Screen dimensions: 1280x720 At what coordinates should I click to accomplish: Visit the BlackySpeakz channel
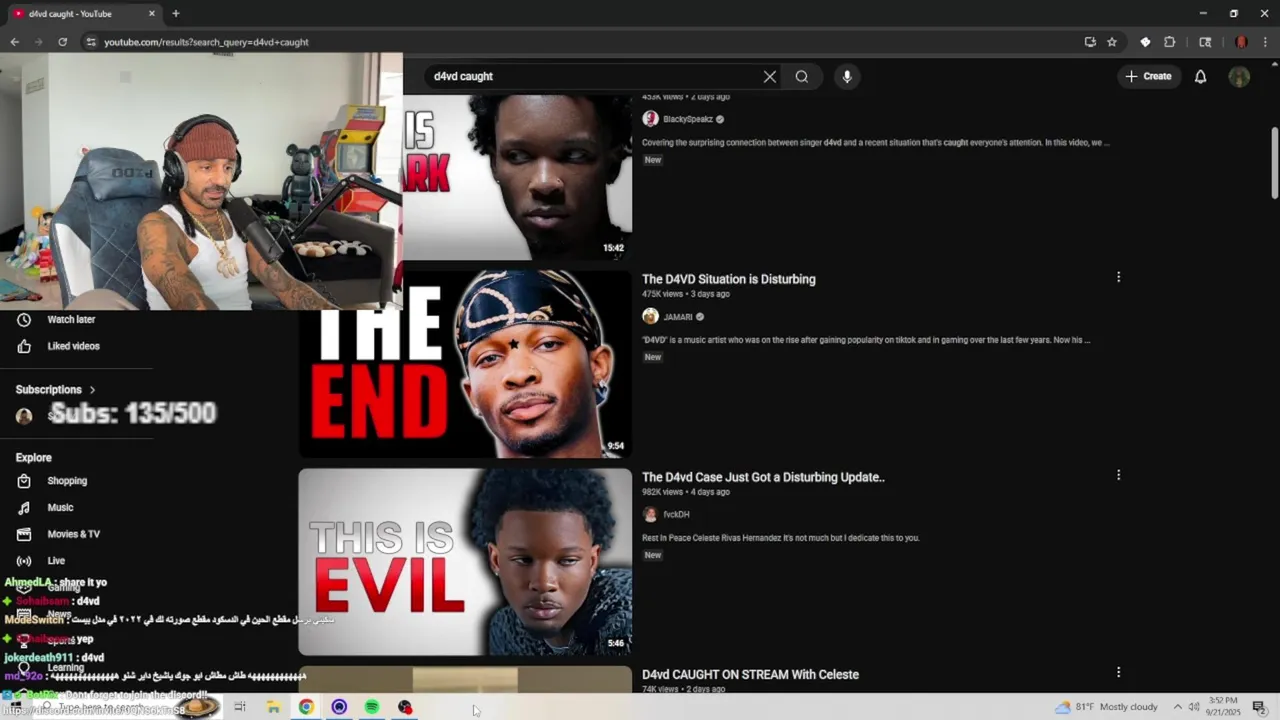688,119
